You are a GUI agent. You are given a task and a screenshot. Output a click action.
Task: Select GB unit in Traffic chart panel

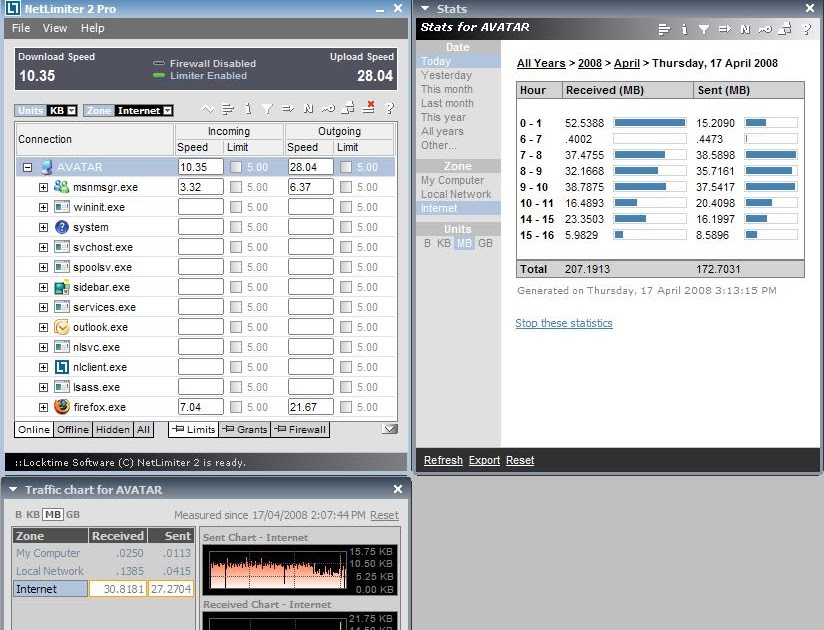coord(73,514)
